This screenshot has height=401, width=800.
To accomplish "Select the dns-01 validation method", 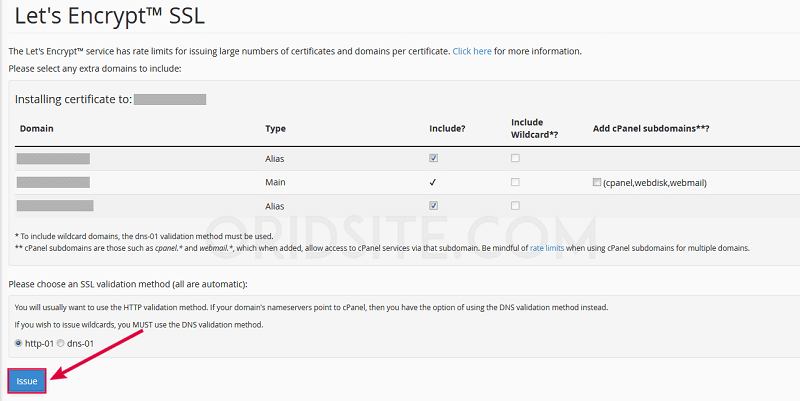I will 60,343.
